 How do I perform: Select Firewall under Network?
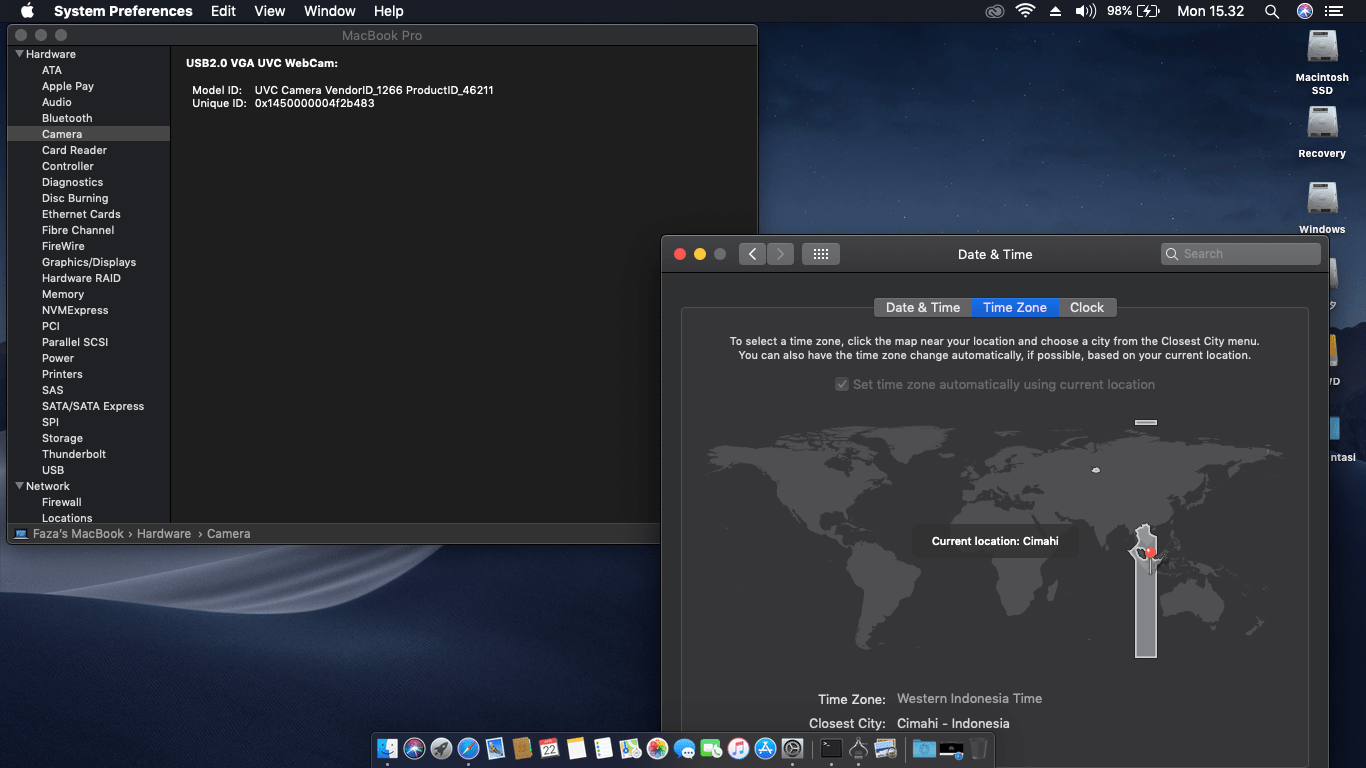(62, 502)
